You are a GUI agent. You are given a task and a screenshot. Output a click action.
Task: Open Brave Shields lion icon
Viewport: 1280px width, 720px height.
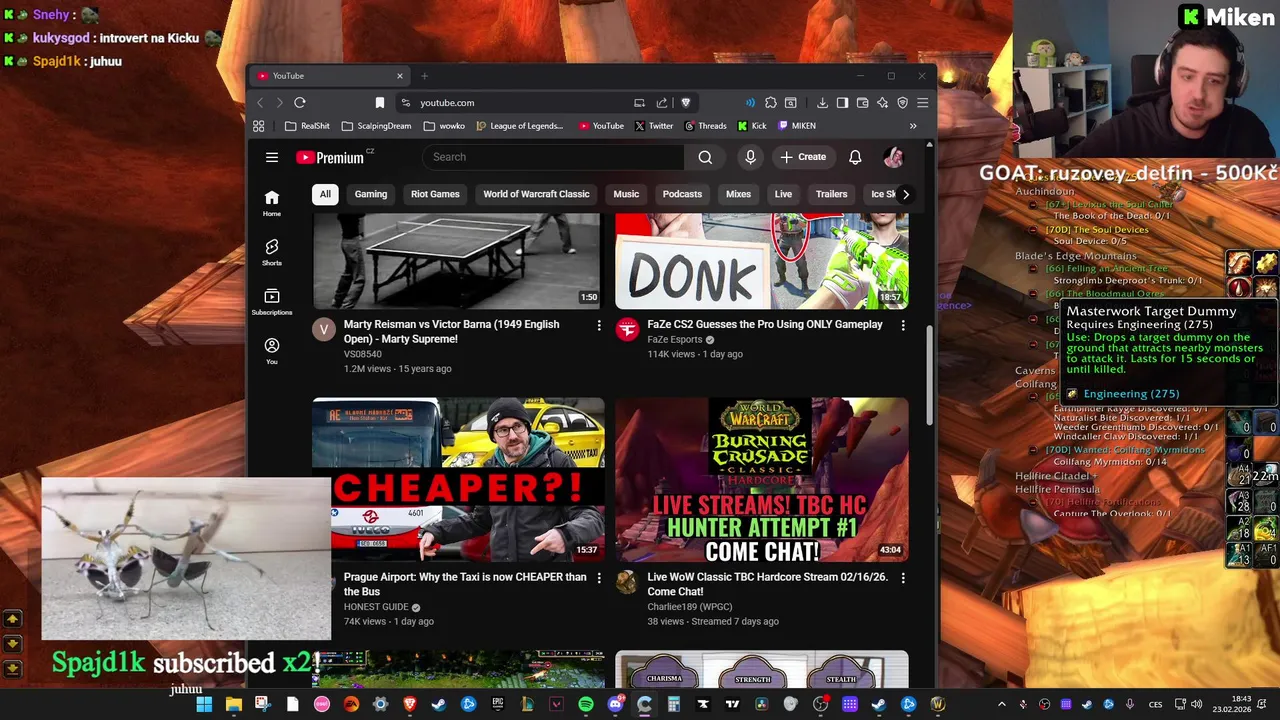(x=685, y=102)
